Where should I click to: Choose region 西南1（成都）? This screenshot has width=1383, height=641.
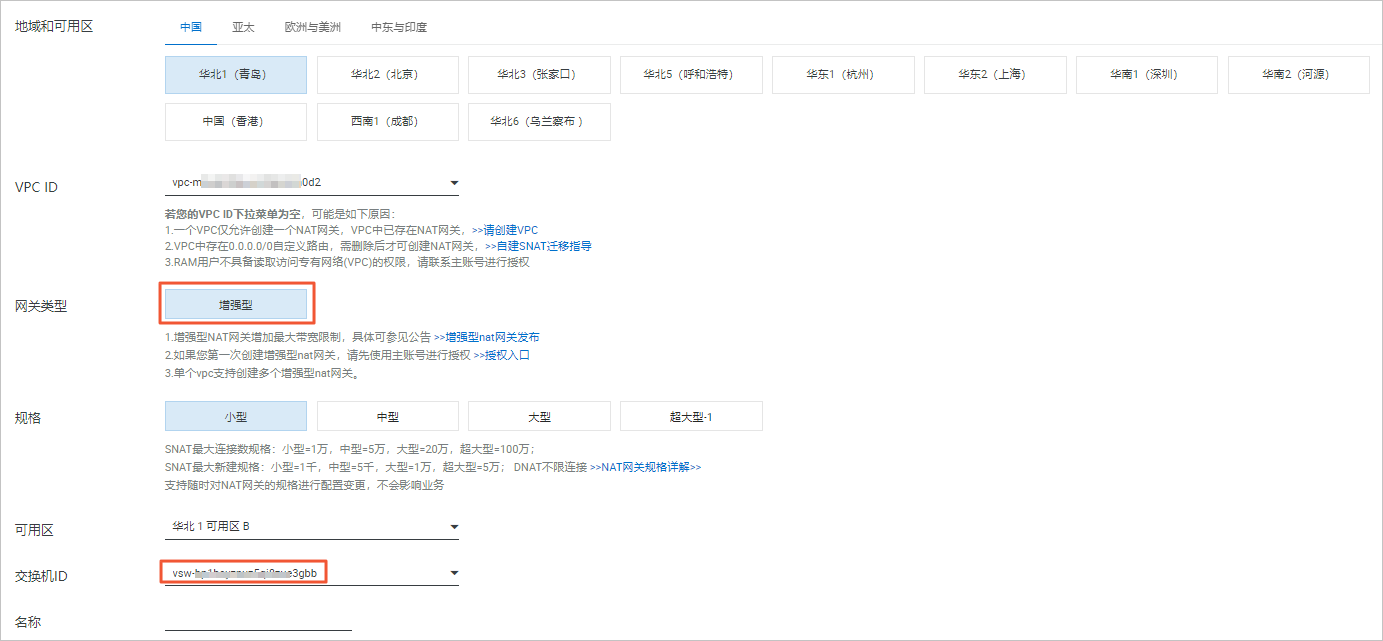(388, 122)
